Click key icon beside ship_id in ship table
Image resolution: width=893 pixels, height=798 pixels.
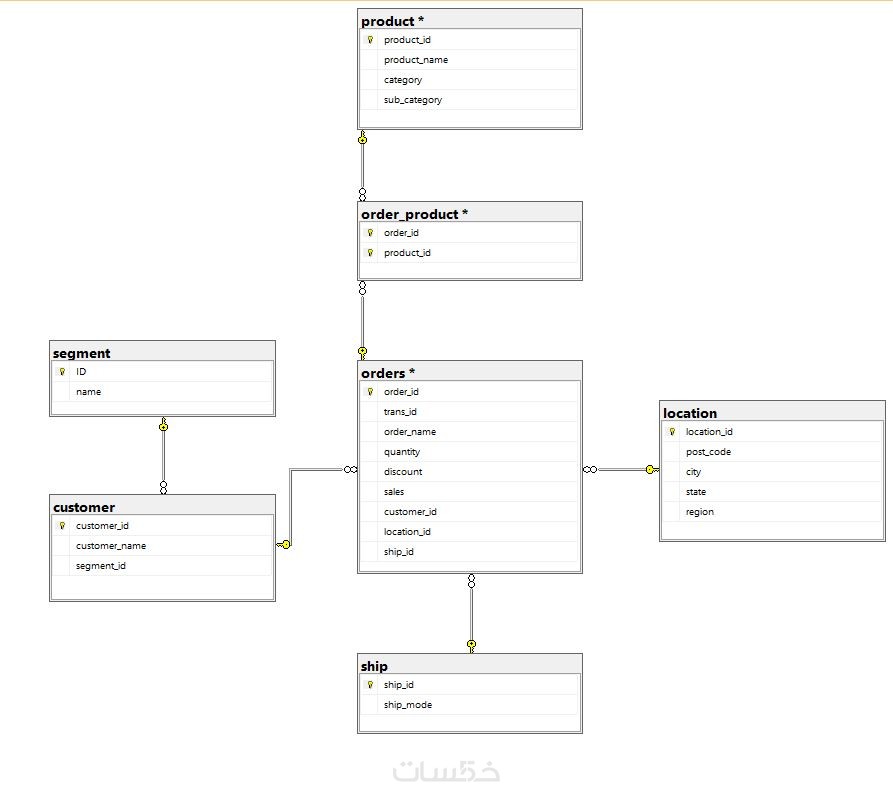[370, 685]
